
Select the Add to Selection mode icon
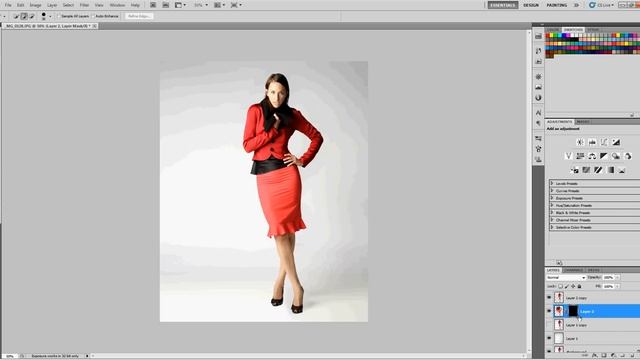(x=24, y=16)
